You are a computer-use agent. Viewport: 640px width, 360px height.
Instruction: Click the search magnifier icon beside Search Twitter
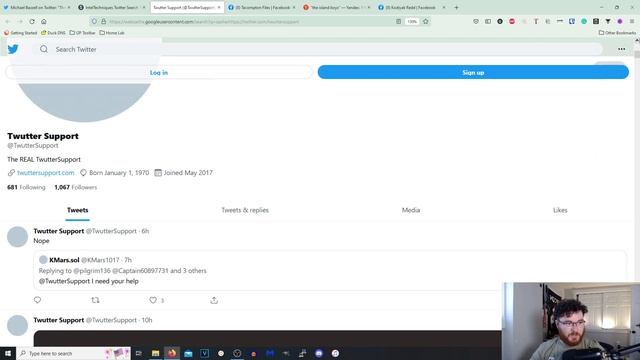point(44,49)
